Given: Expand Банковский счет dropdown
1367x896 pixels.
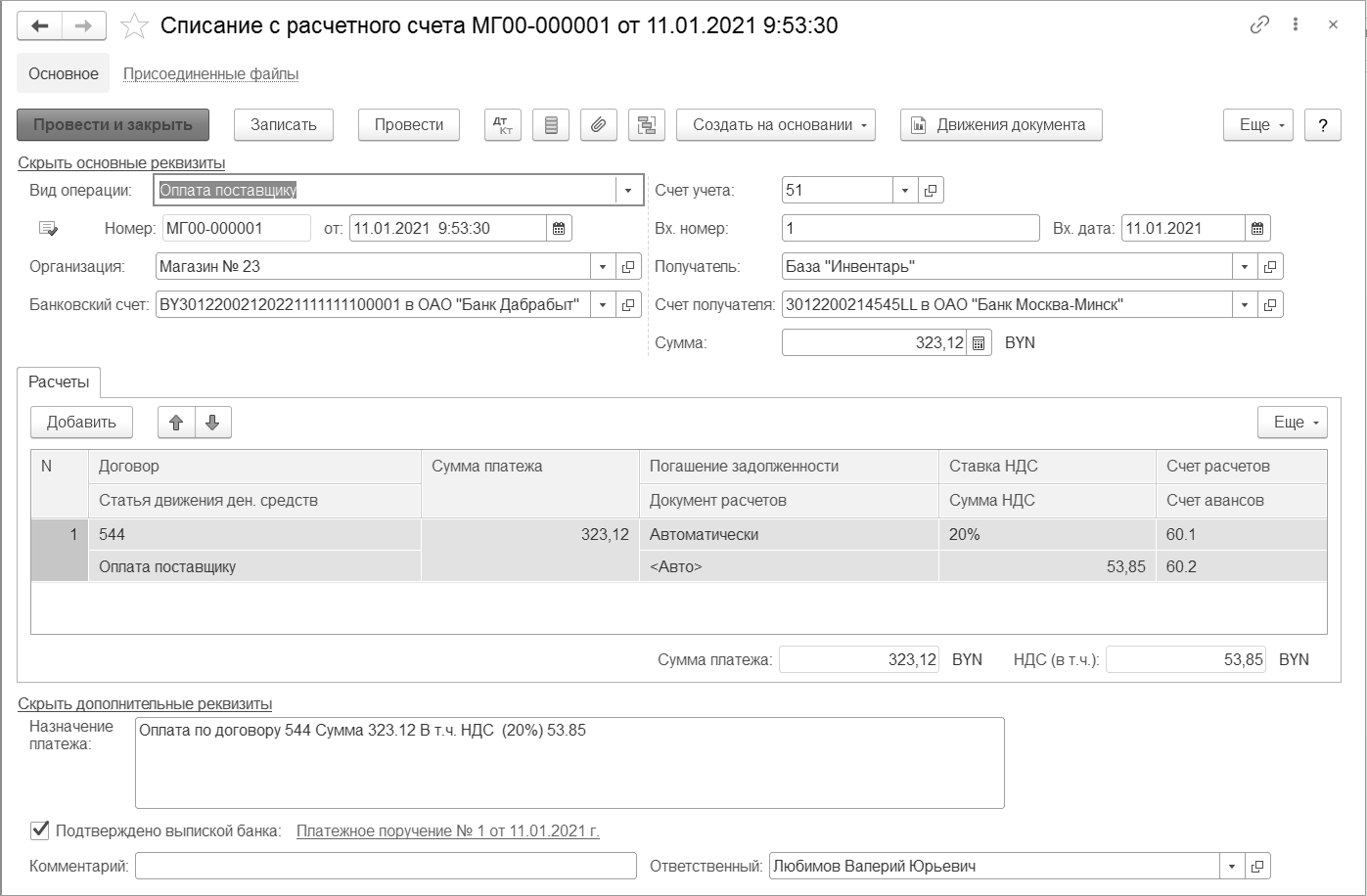Looking at the screenshot, I should [603, 305].
